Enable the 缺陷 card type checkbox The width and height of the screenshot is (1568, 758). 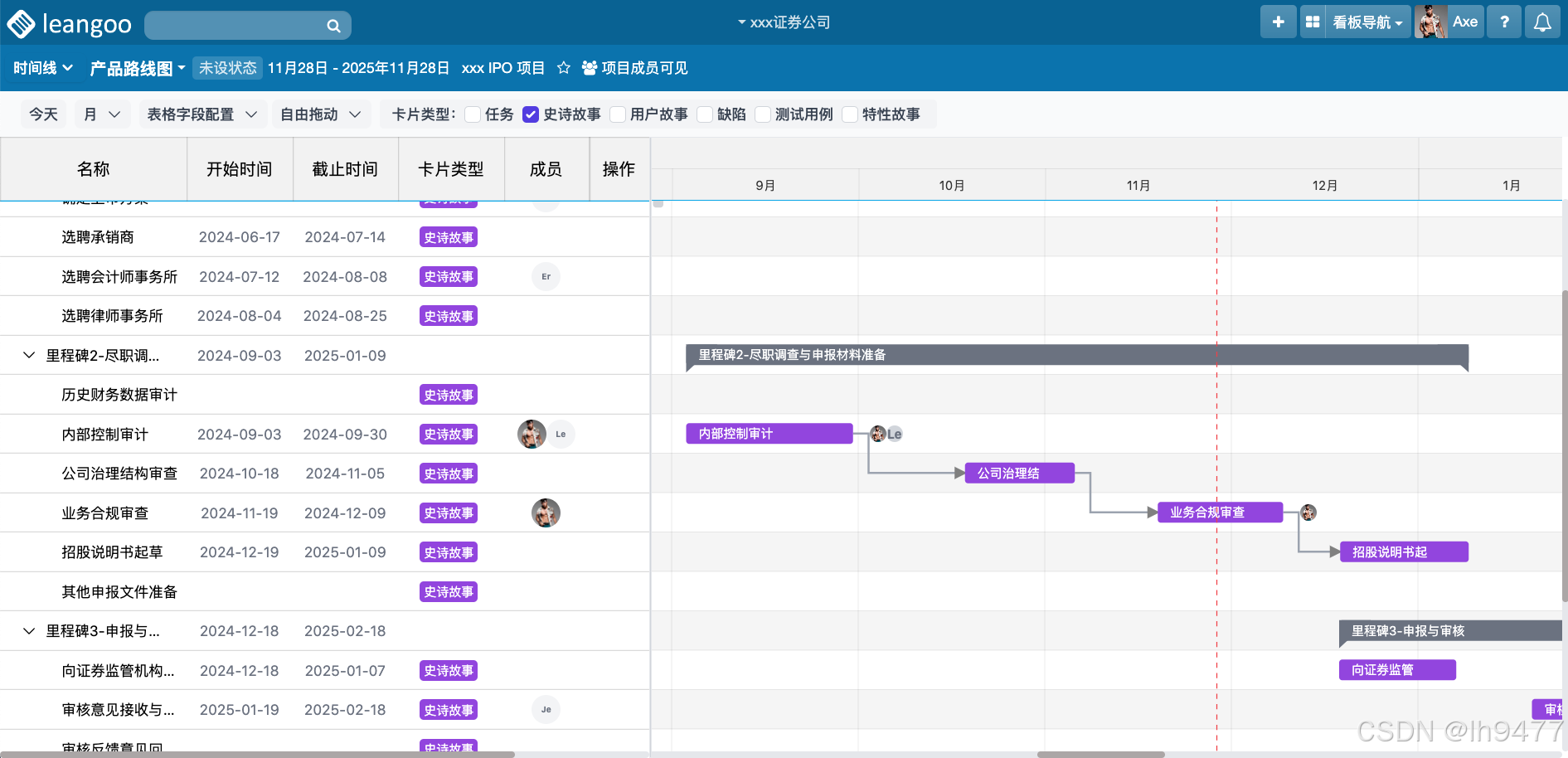[x=705, y=114]
